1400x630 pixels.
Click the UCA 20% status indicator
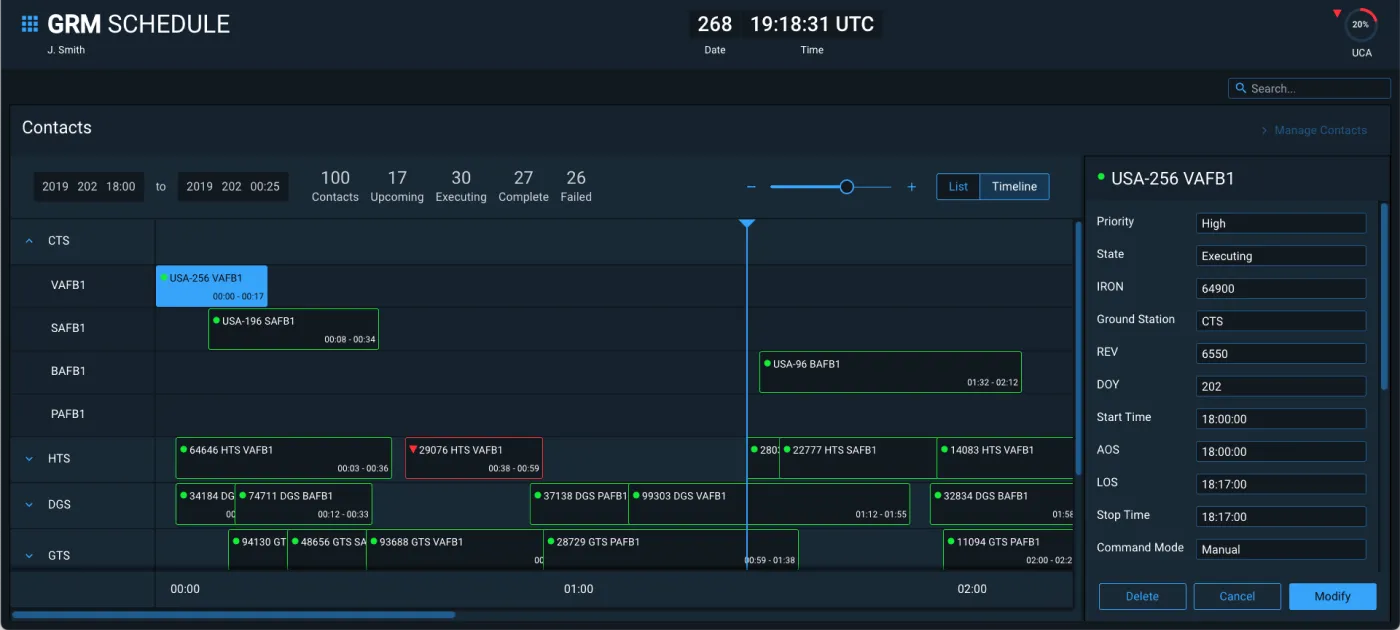[1360, 25]
